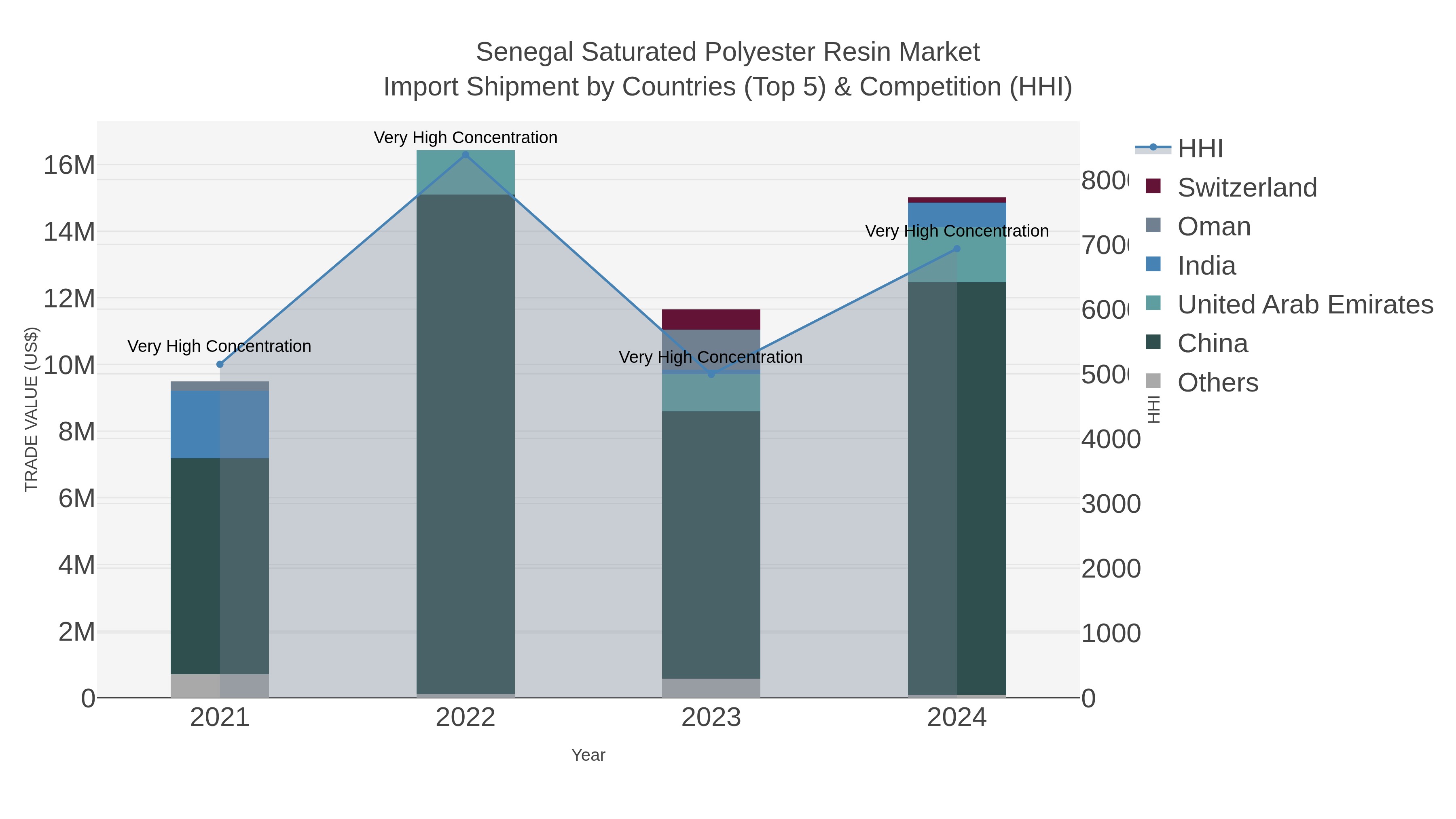Click Very High Concentration label above 2021
The image size is (1456, 819).
[219, 346]
